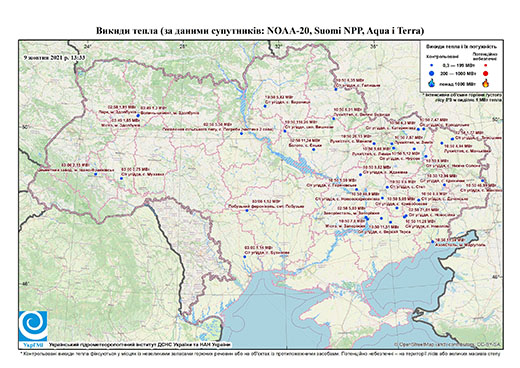Select the marker near Івано-Франківськ cement plant
The height and width of the screenshot is (368, 520).
(95, 174)
